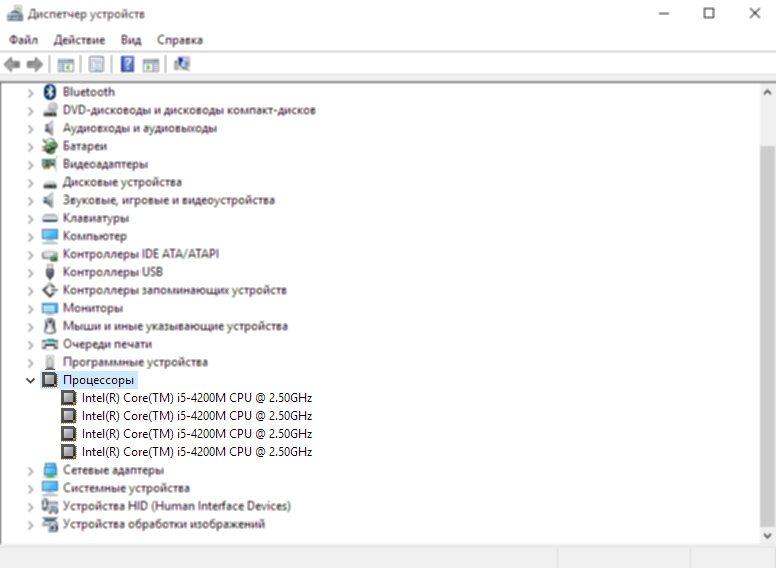Screen dimensions: 776x568
Task: Open the Действие menu
Action: click(x=79, y=40)
